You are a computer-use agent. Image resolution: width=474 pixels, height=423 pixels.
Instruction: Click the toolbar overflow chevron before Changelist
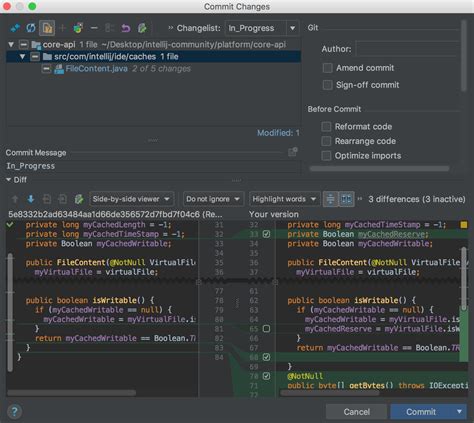tap(171, 28)
